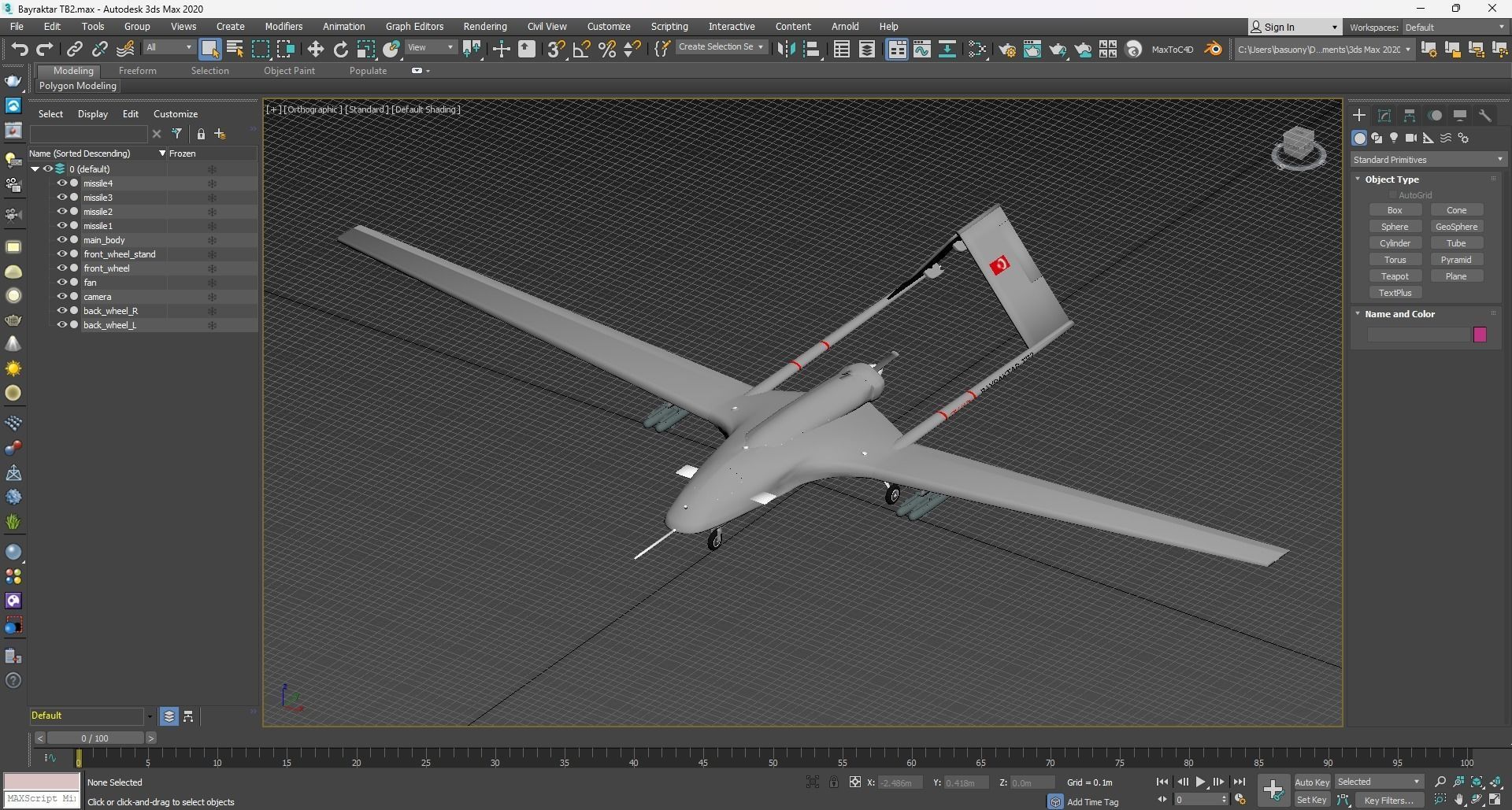The height and width of the screenshot is (810, 1512).
Task: Hide back_wheel_L with its eye icon
Action: coord(61,325)
